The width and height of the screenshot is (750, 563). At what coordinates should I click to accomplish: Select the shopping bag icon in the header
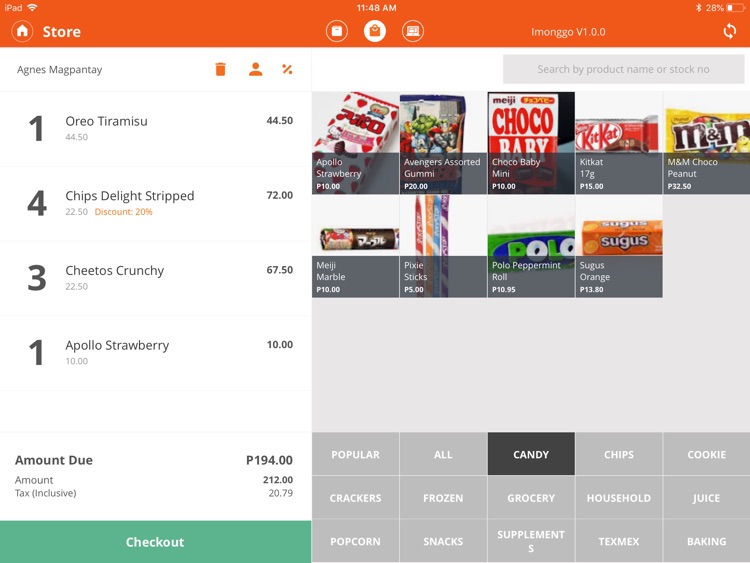coord(375,32)
